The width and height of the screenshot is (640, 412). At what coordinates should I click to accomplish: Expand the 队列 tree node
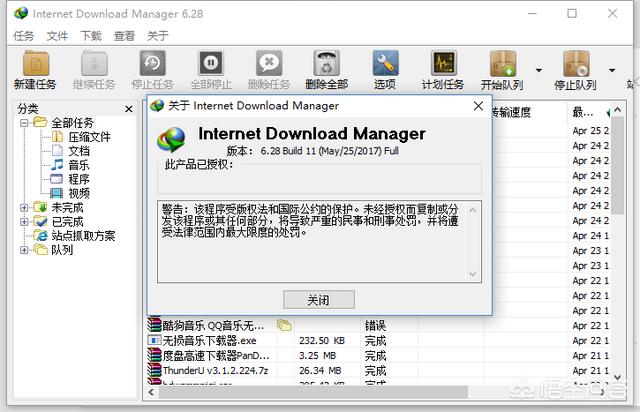pyautogui.click(x=24, y=250)
